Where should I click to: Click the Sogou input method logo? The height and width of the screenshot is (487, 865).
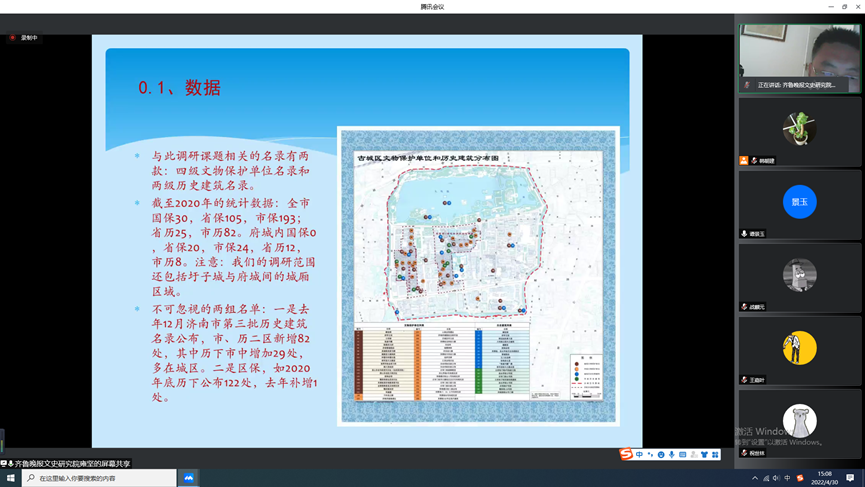[x=627, y=455]
